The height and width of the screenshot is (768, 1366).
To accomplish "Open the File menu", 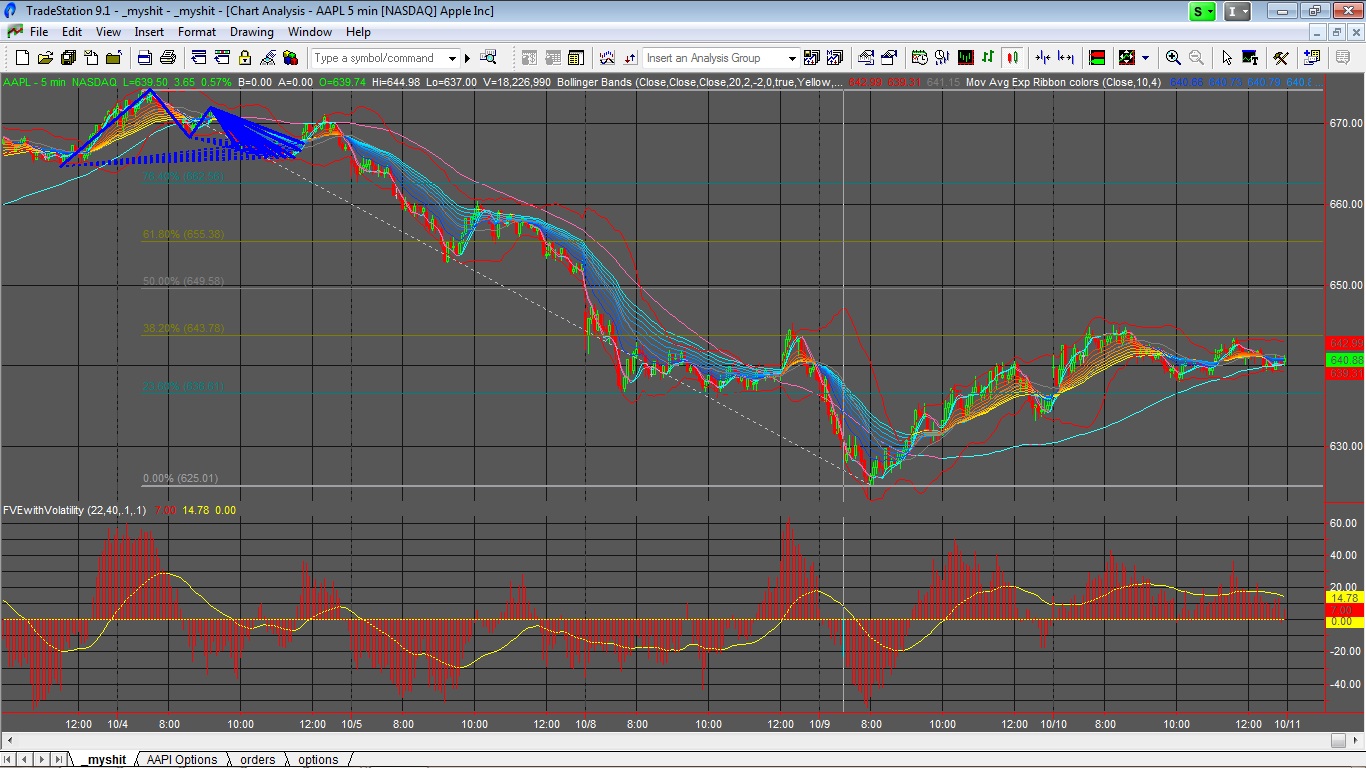I will click(x=39, y=32).
